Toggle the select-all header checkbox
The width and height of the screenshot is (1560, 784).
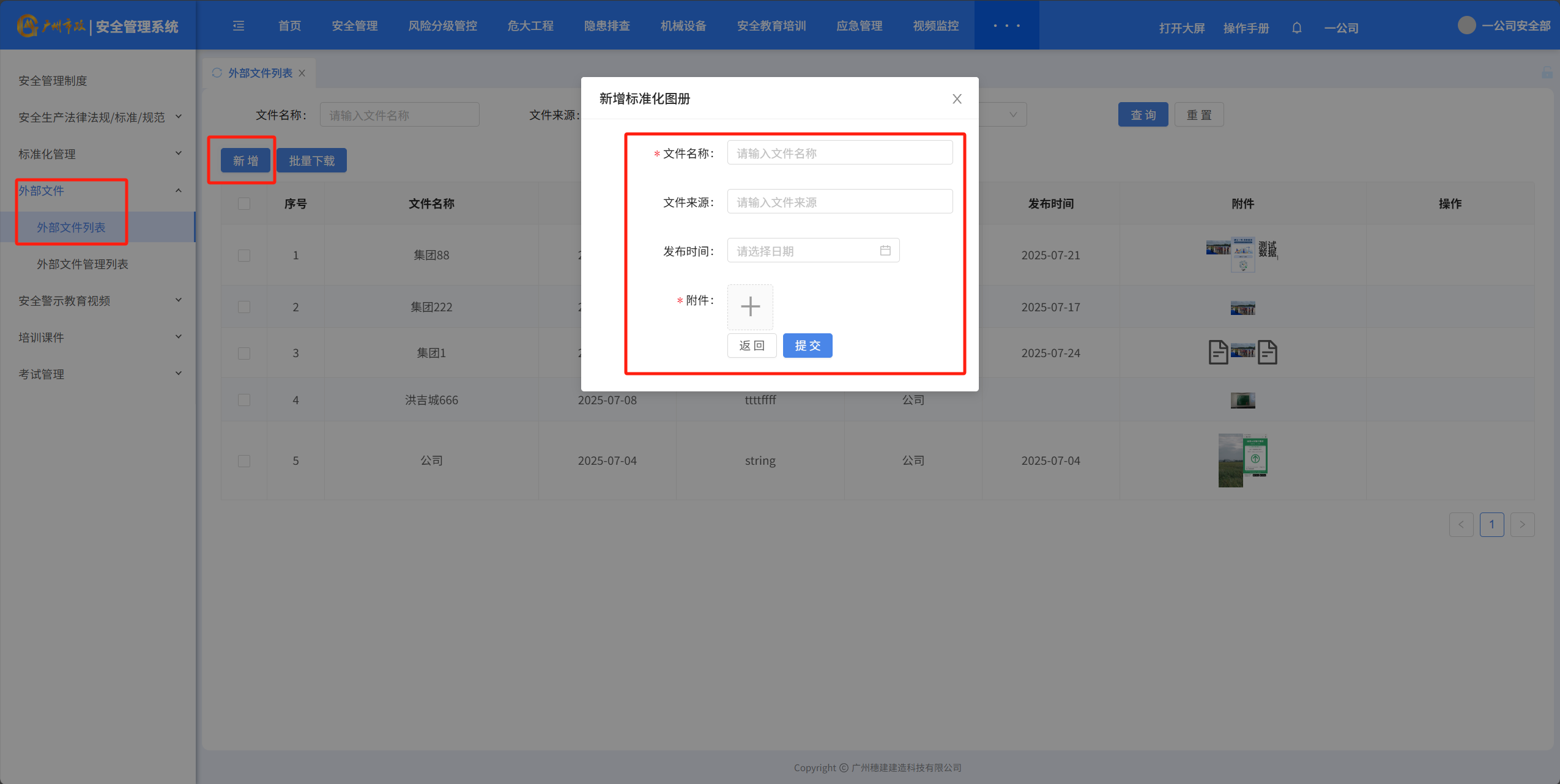[244, 204]
